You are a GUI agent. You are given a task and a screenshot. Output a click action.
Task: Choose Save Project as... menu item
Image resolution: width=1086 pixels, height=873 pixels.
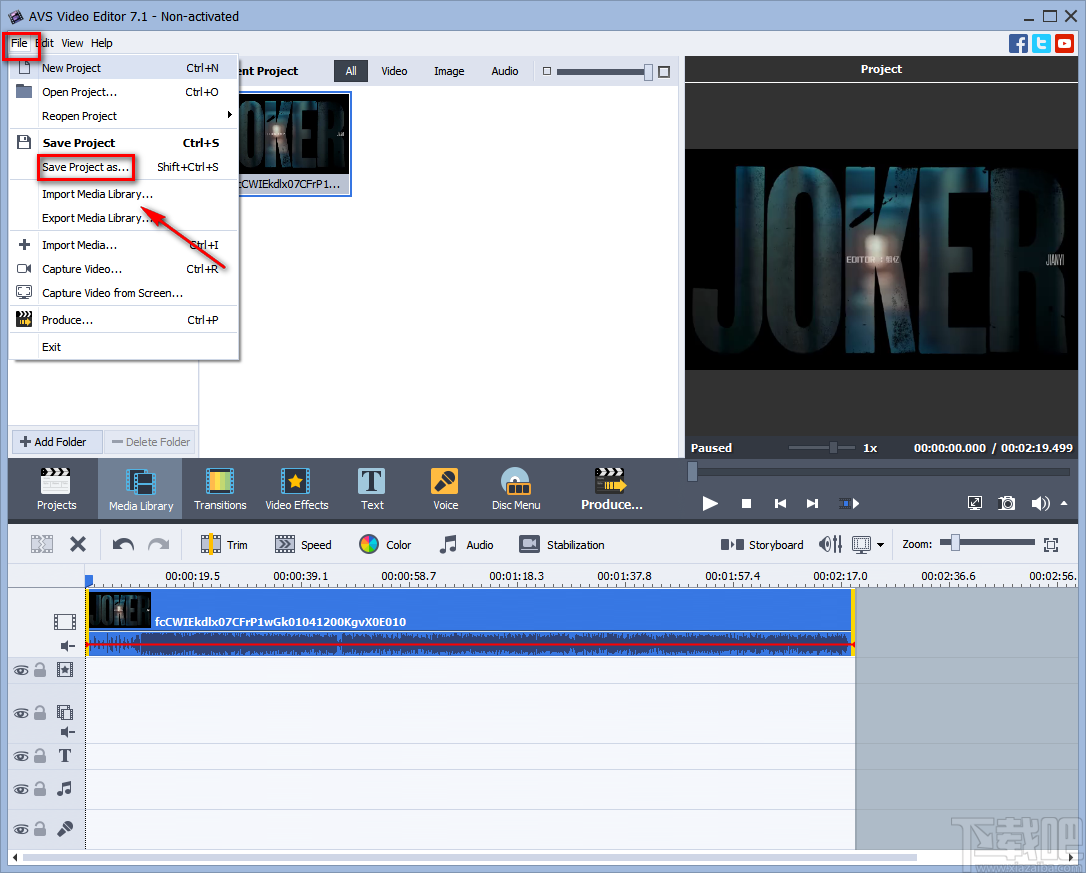[x=125, y=167]
